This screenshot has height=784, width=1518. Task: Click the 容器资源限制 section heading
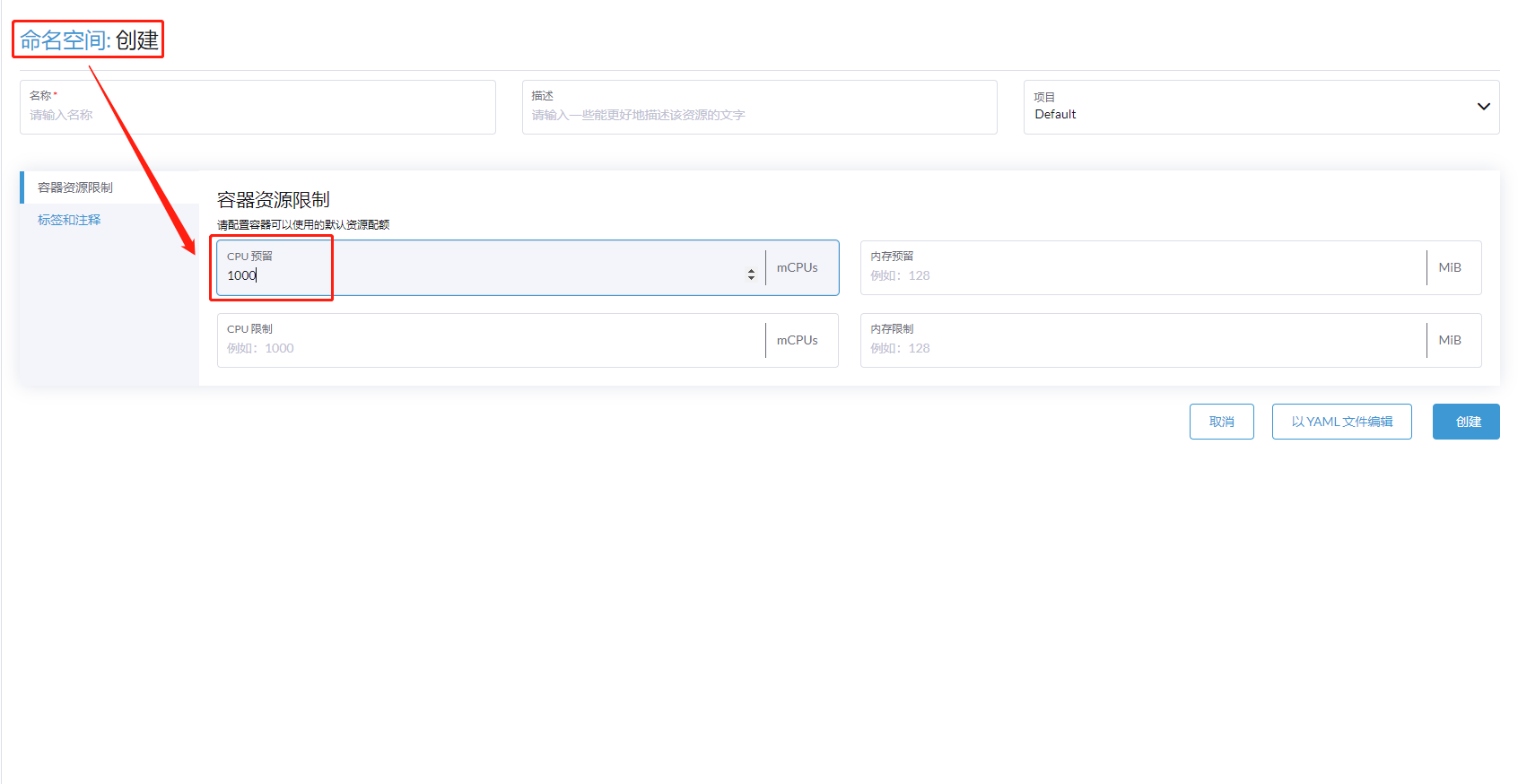click(274, 200)
